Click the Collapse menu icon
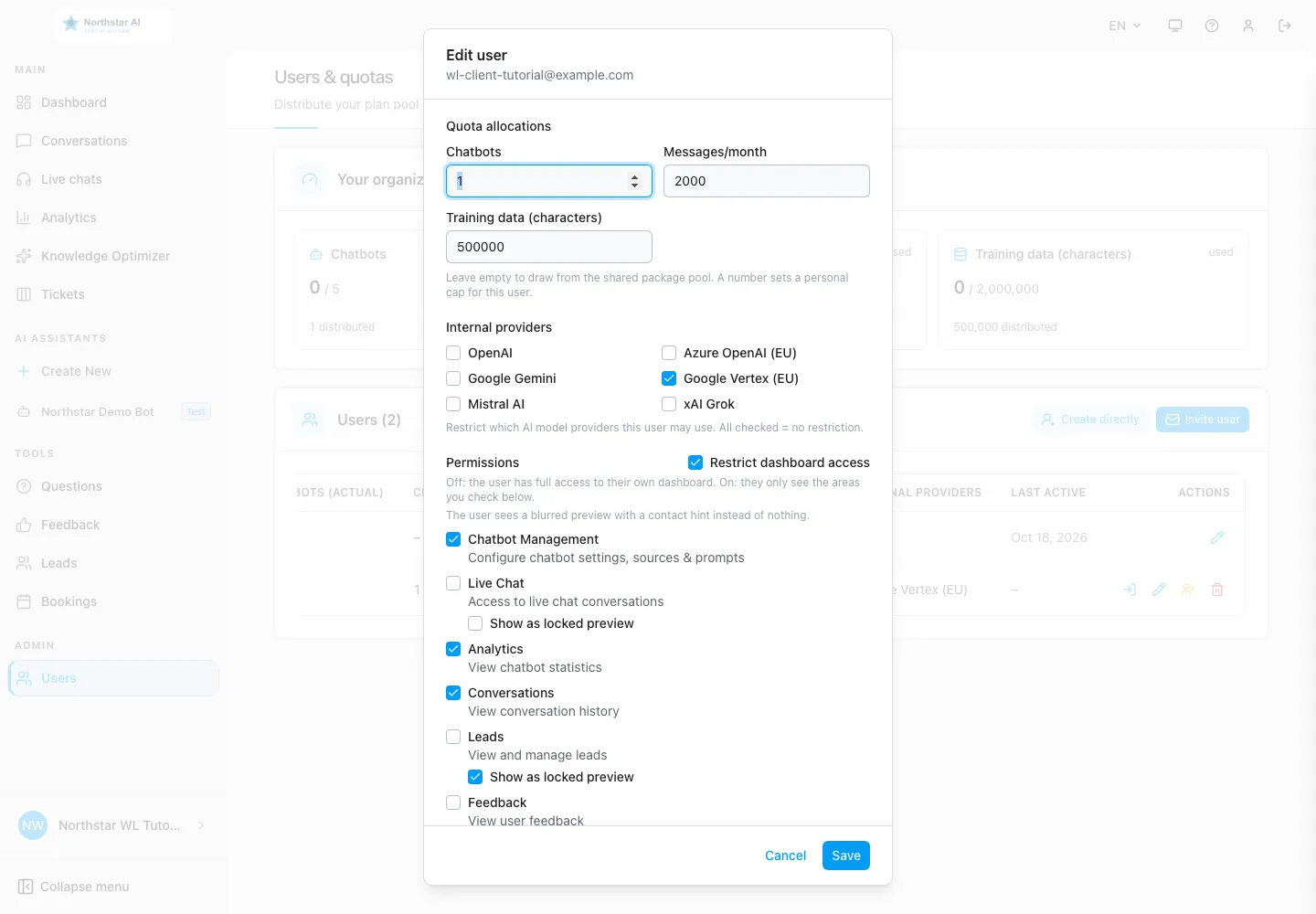 pos(26,887)
